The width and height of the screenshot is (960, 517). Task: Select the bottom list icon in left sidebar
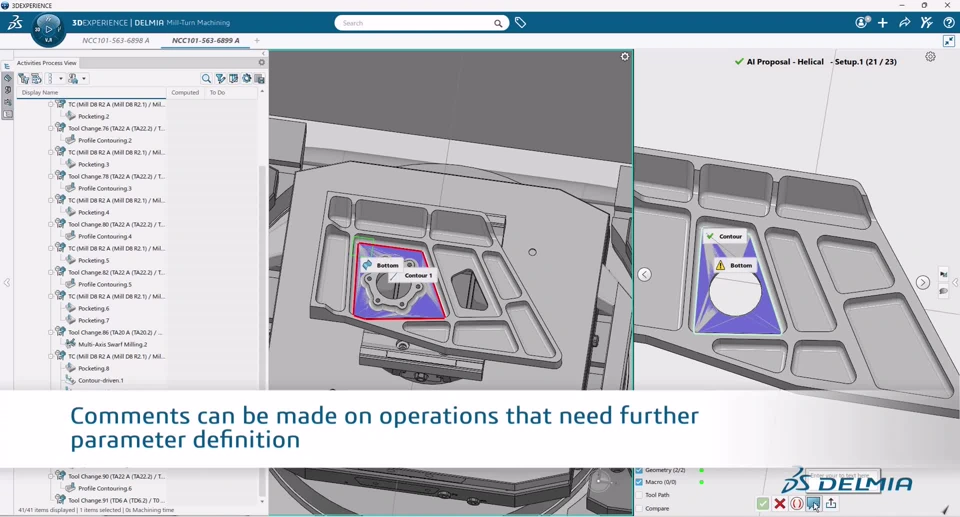pos(7,115)
